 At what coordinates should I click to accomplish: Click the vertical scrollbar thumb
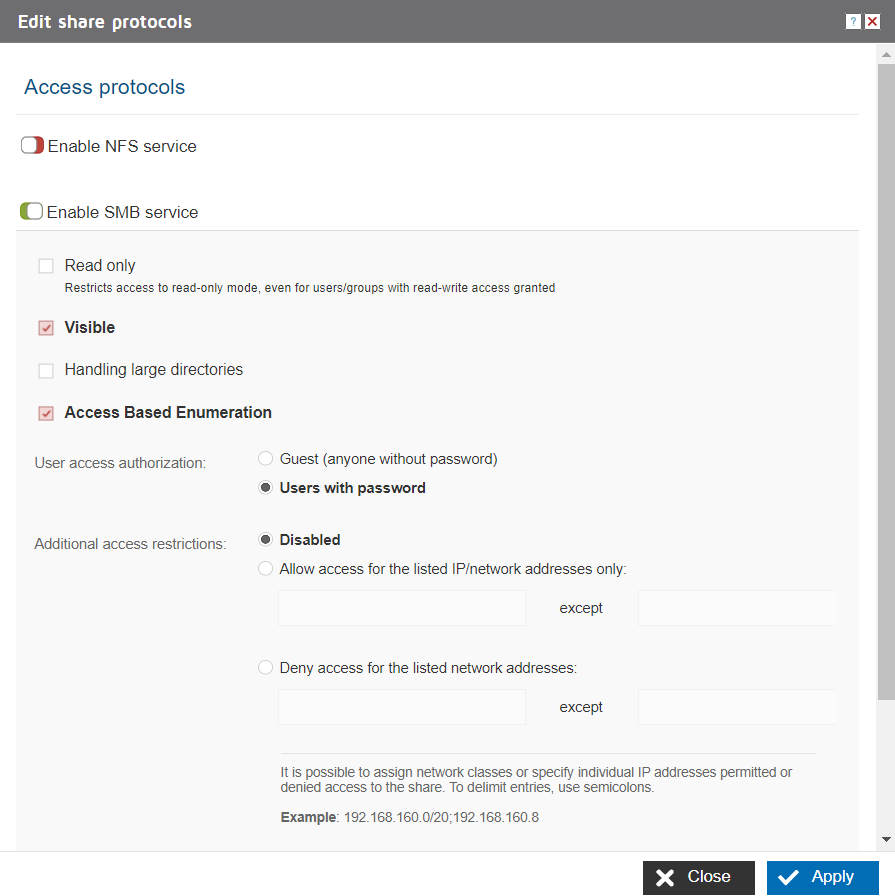[886, 382]
